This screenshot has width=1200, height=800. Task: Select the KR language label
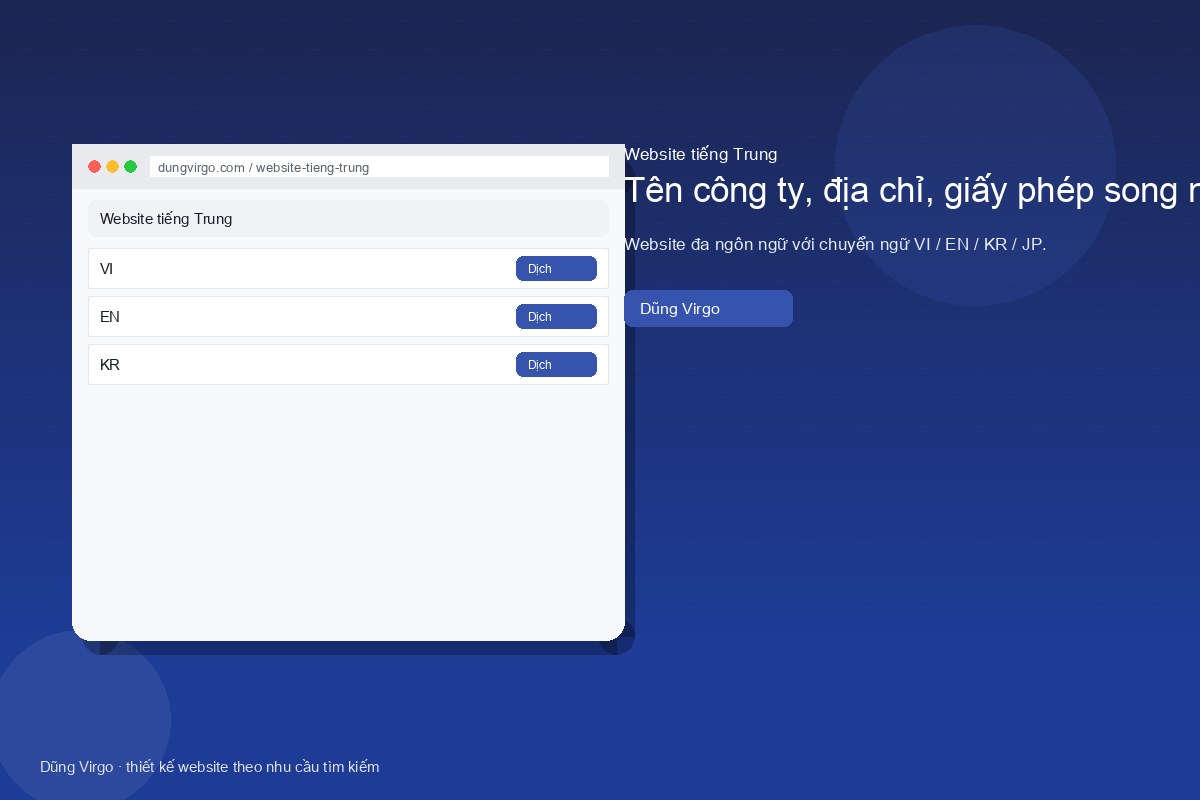[x=110, y=365]
